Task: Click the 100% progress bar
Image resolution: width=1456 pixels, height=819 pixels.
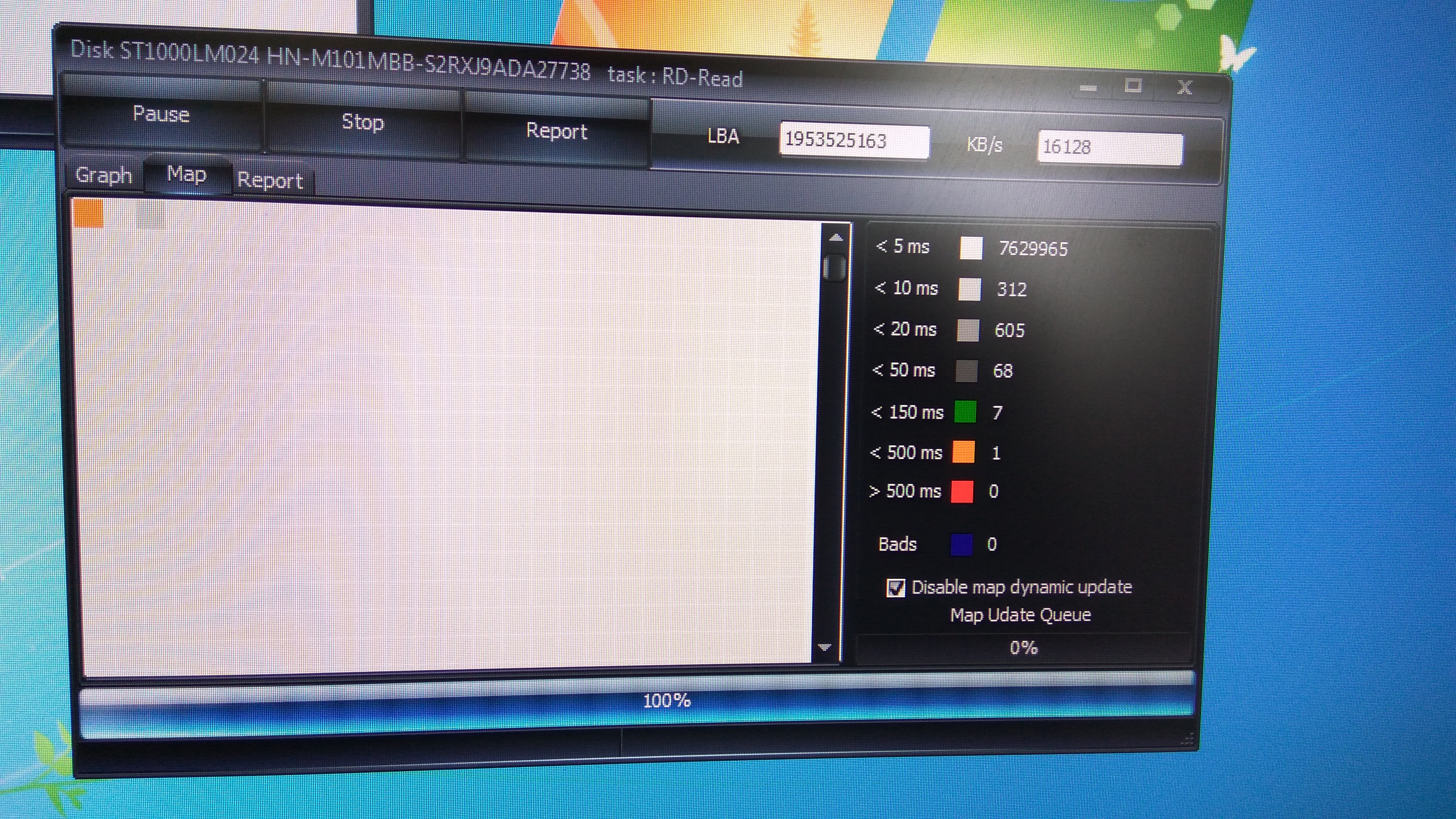Action: (667, 701)
